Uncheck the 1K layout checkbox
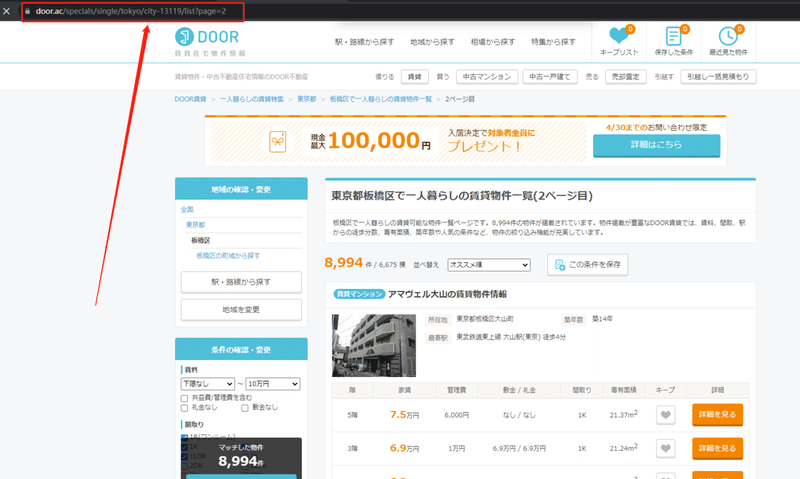Screen dimensions: 800x479 [x=184, y=447]
